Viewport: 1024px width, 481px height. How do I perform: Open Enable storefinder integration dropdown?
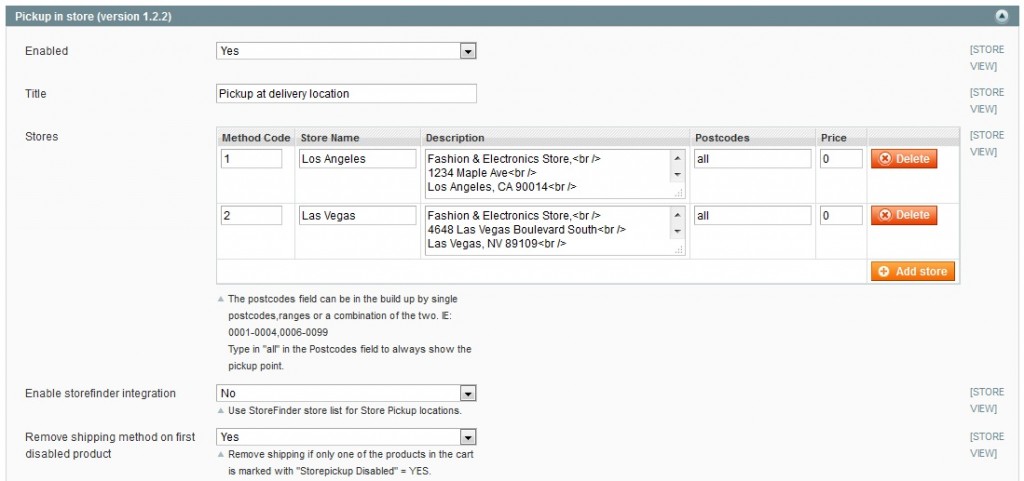(x=346, y=394)
